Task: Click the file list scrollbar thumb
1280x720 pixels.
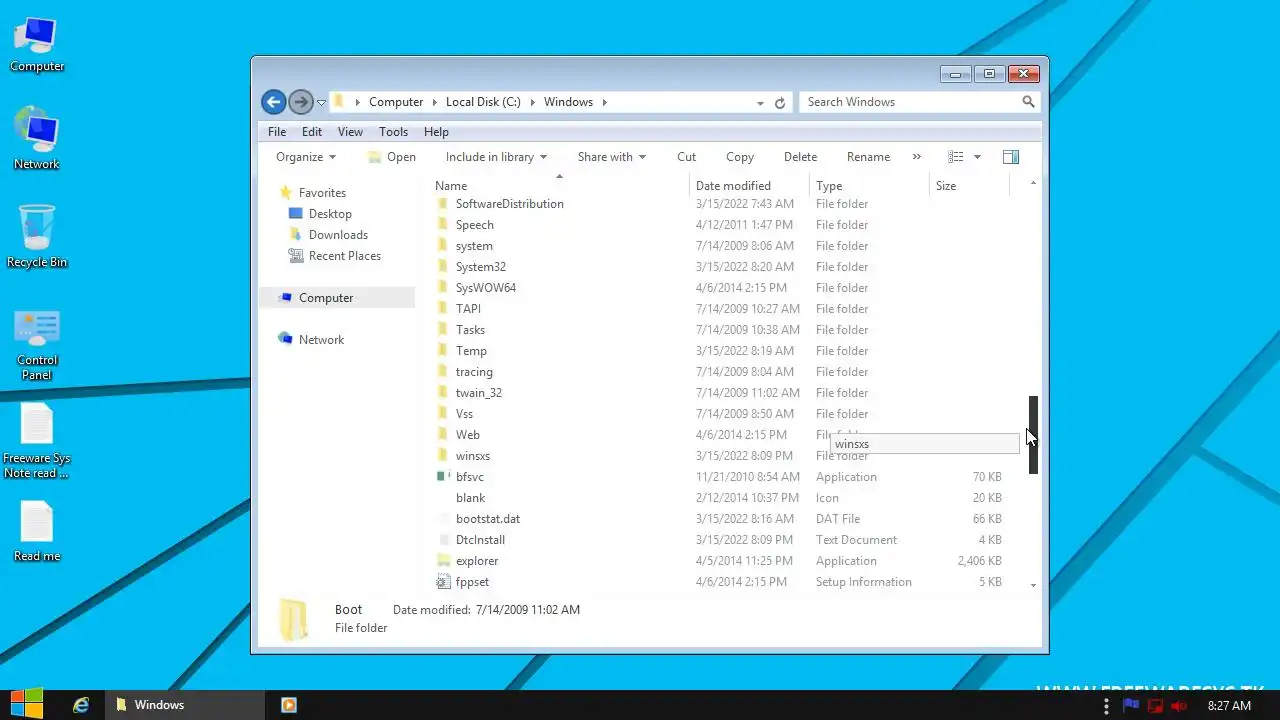Action: click(1033, 435)
